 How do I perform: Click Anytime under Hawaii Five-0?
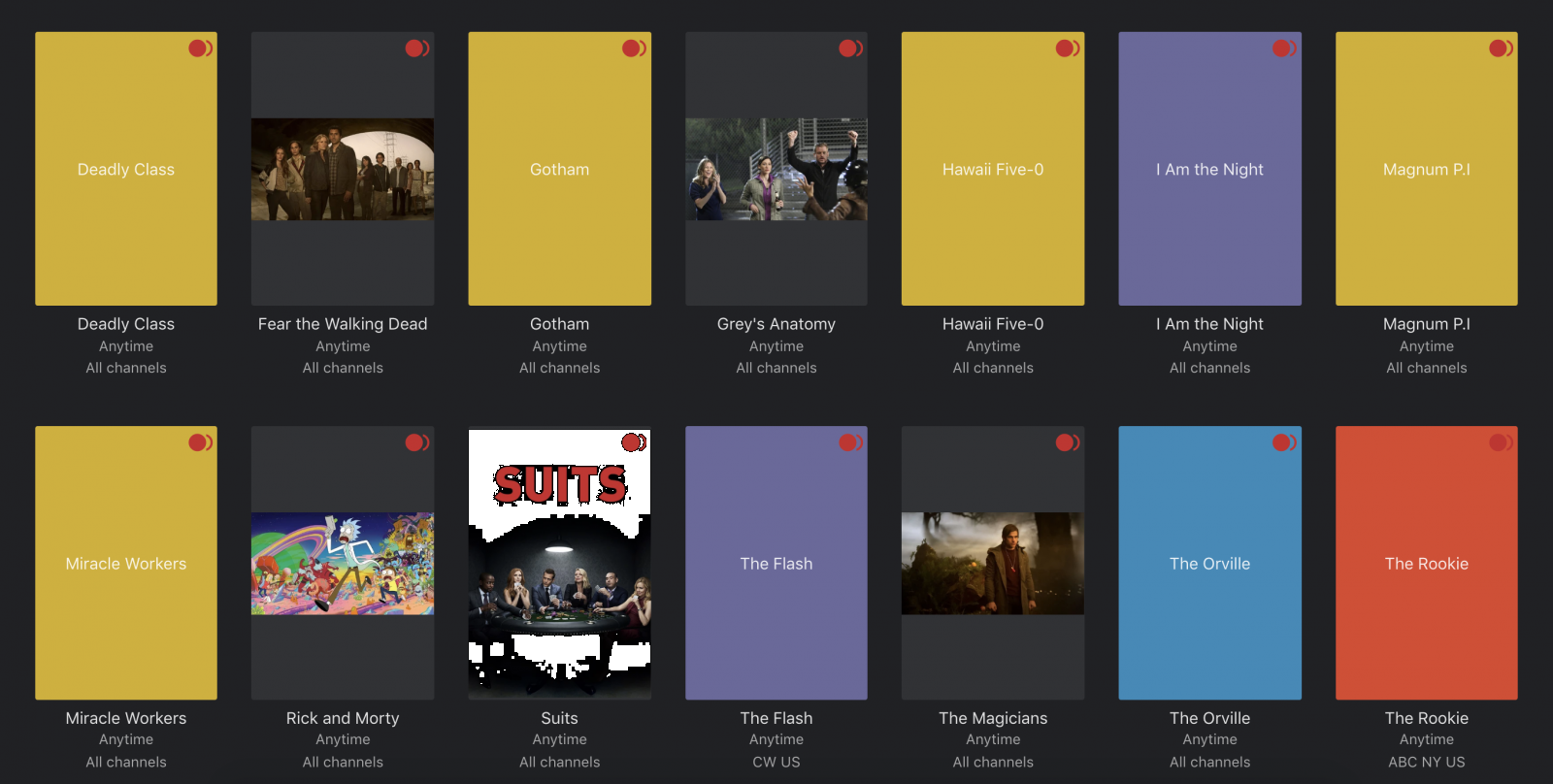(993, 346)
